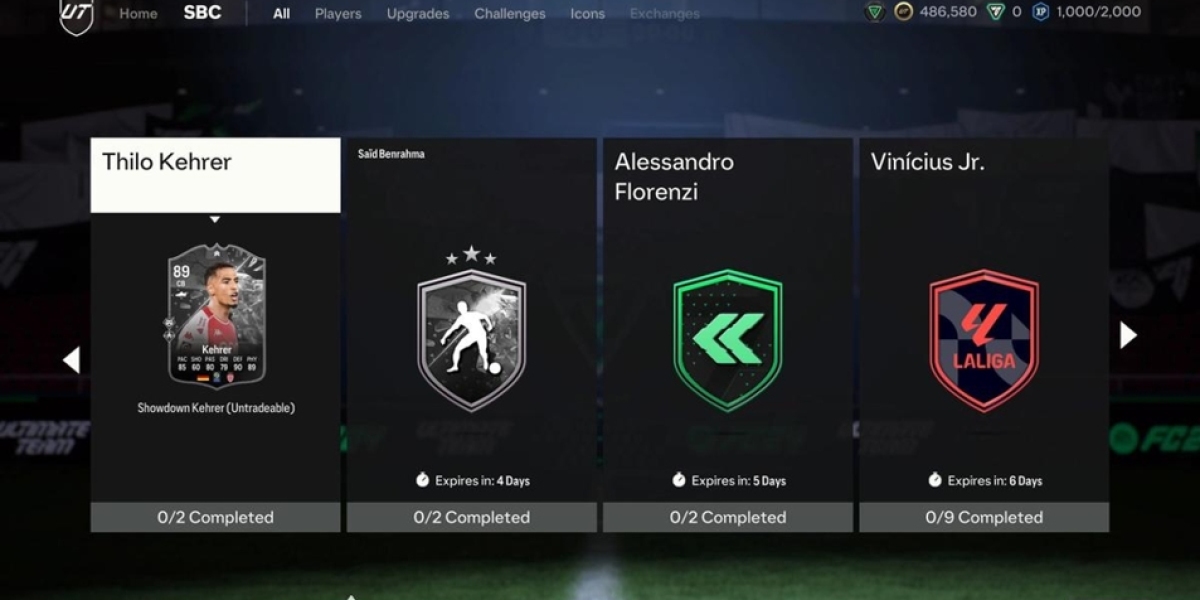1200x600 pixels.
Task: Expand the Thilo Kehrer header arrow
Action: pyautogui.click(x=214, y=219)
